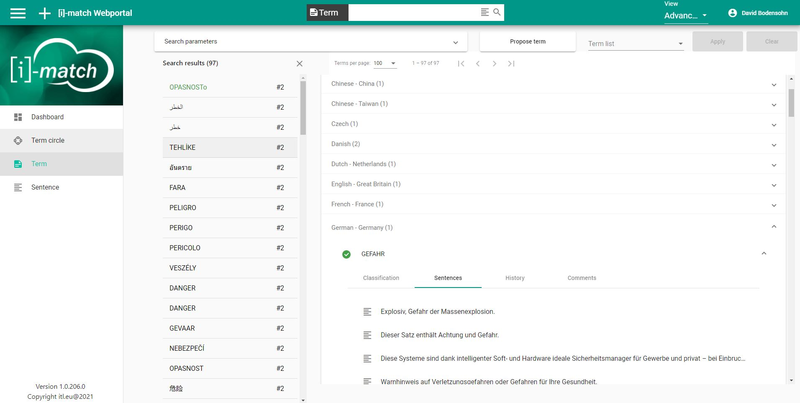
Task: Switch to the Classification tab
Action: point(381,278)
